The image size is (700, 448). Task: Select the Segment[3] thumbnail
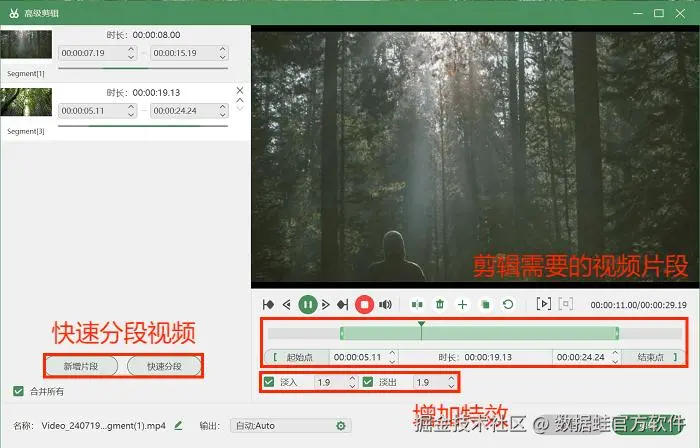26,102
